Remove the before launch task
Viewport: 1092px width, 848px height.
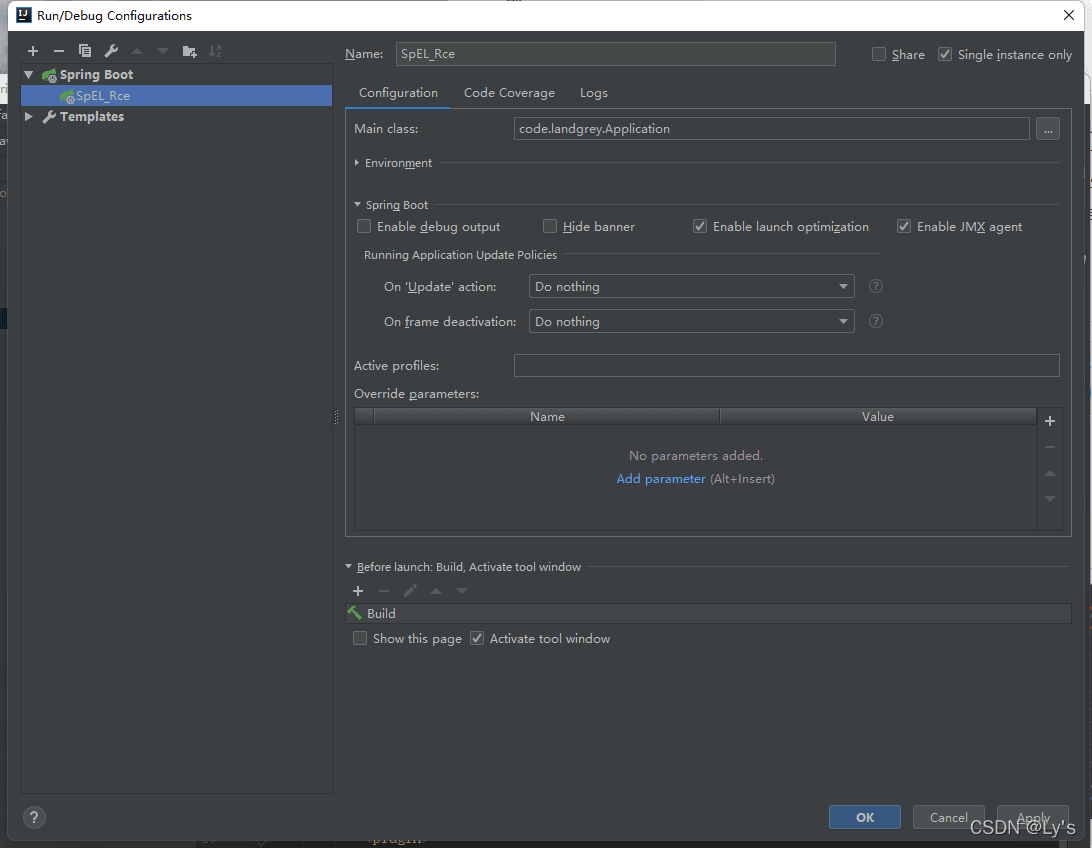(384, 591)
